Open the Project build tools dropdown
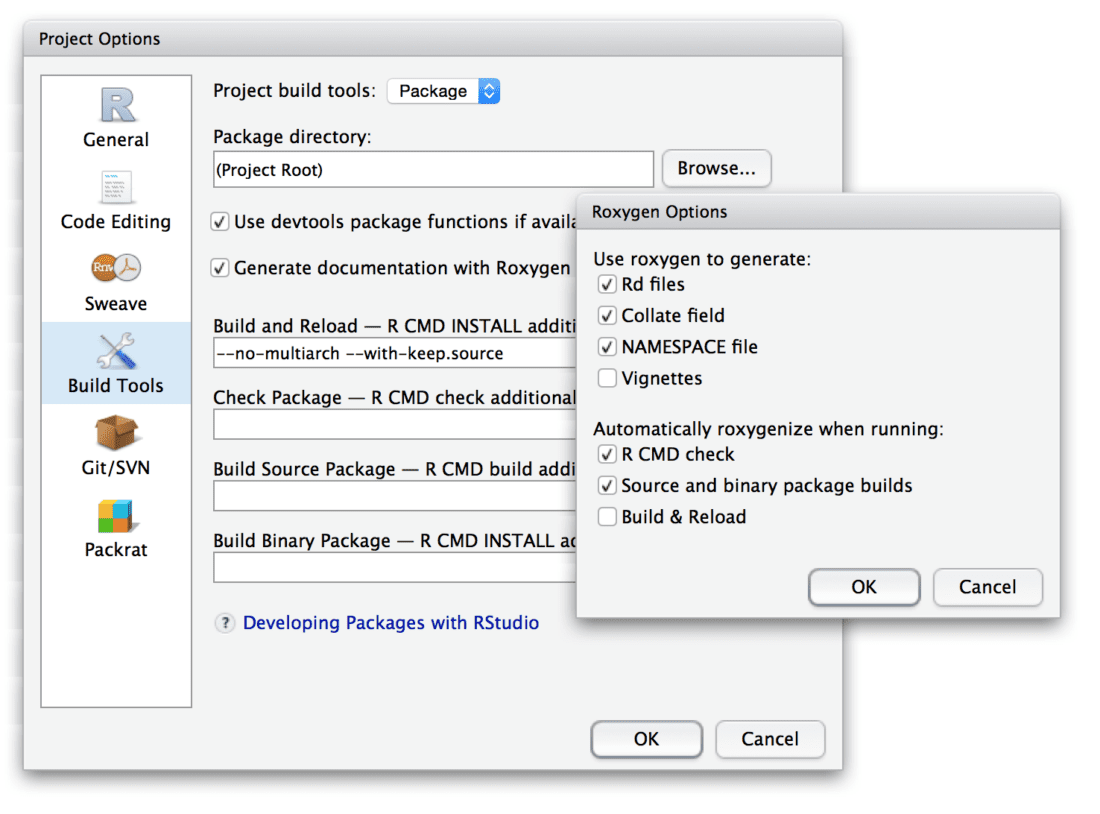This screenshot has width=1100, height=814. [x=443, y=90]
